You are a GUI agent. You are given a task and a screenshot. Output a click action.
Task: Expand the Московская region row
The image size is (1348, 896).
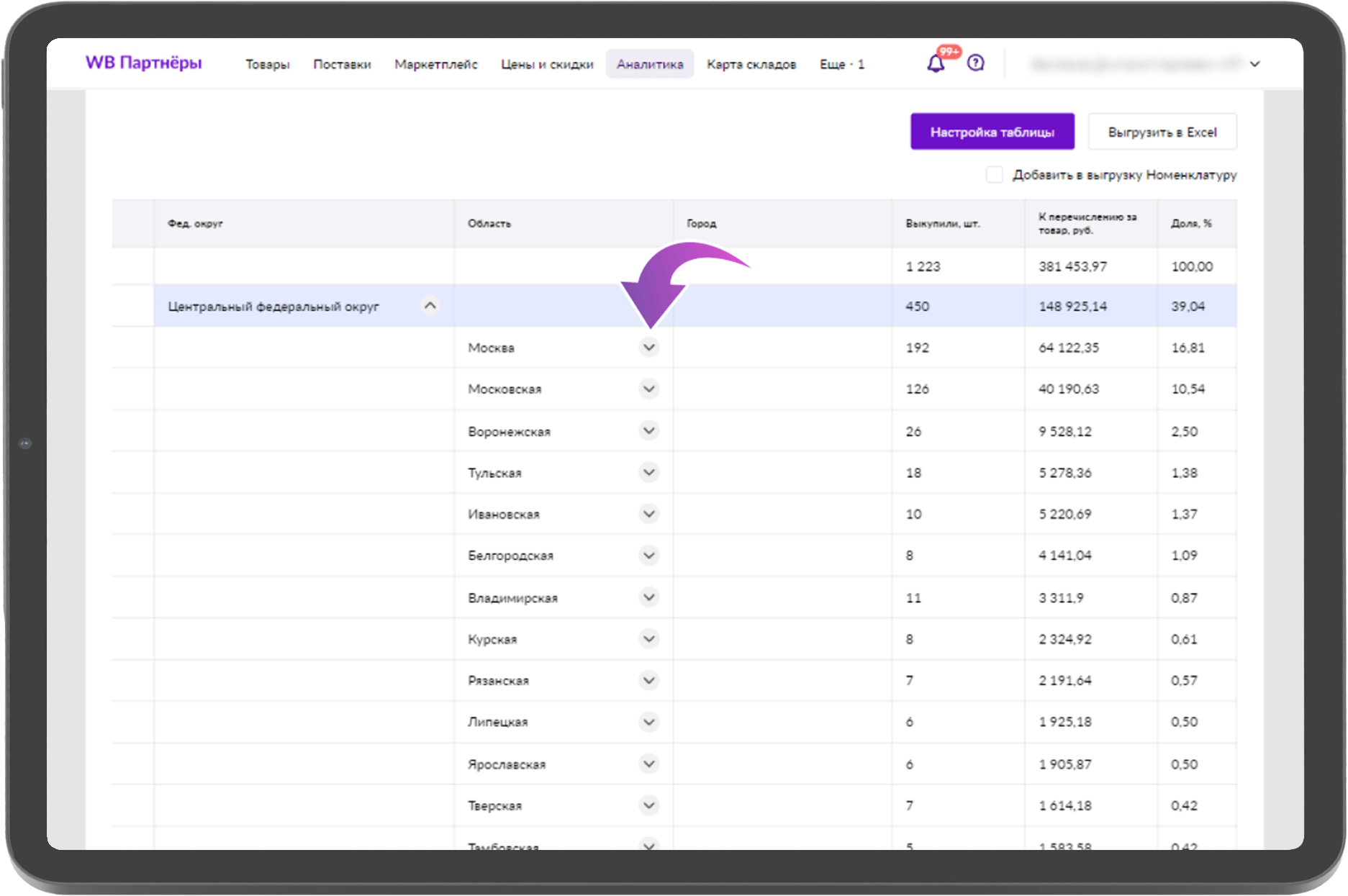point(648,389)
